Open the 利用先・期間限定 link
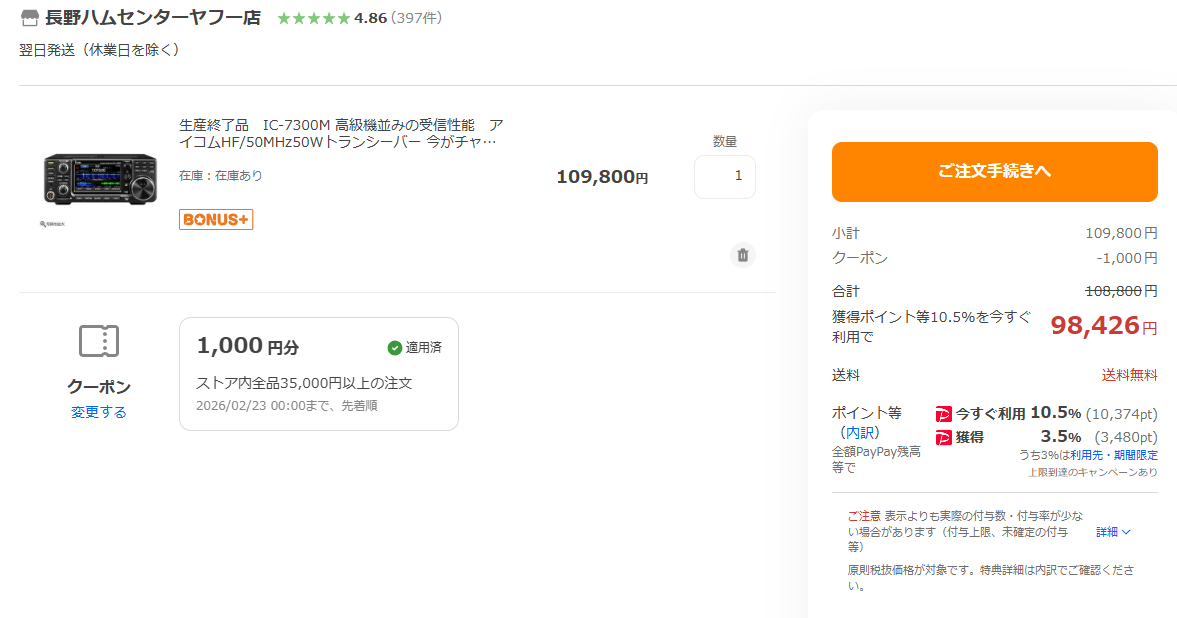 1113,455
